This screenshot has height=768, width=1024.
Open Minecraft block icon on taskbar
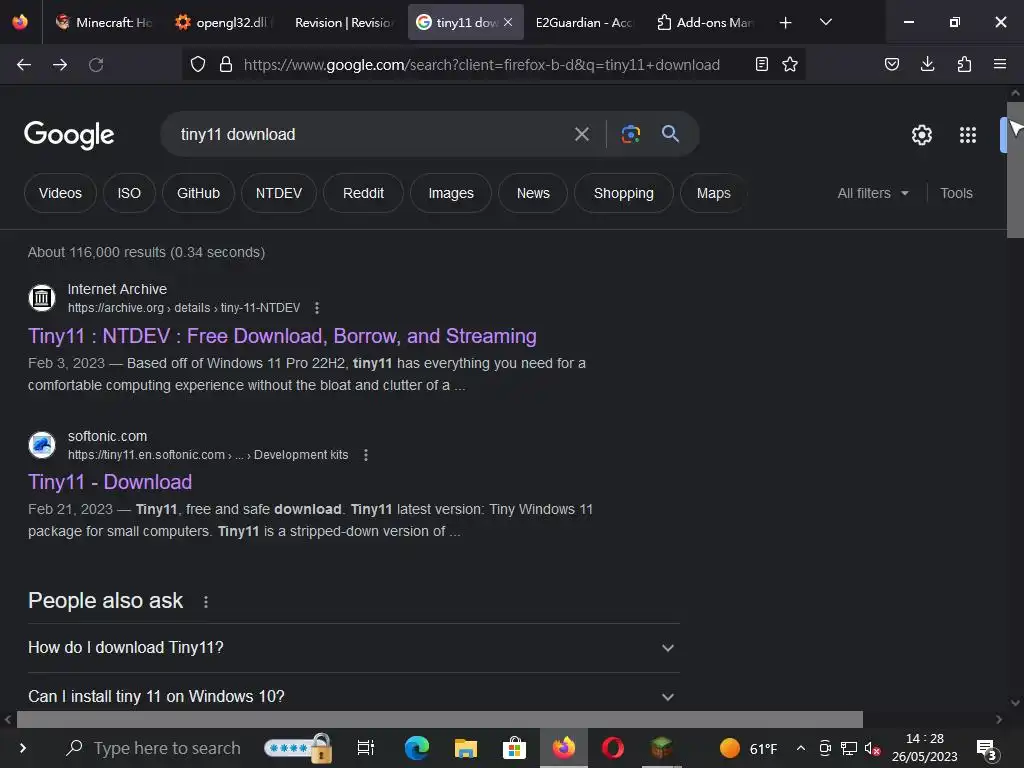662,748
